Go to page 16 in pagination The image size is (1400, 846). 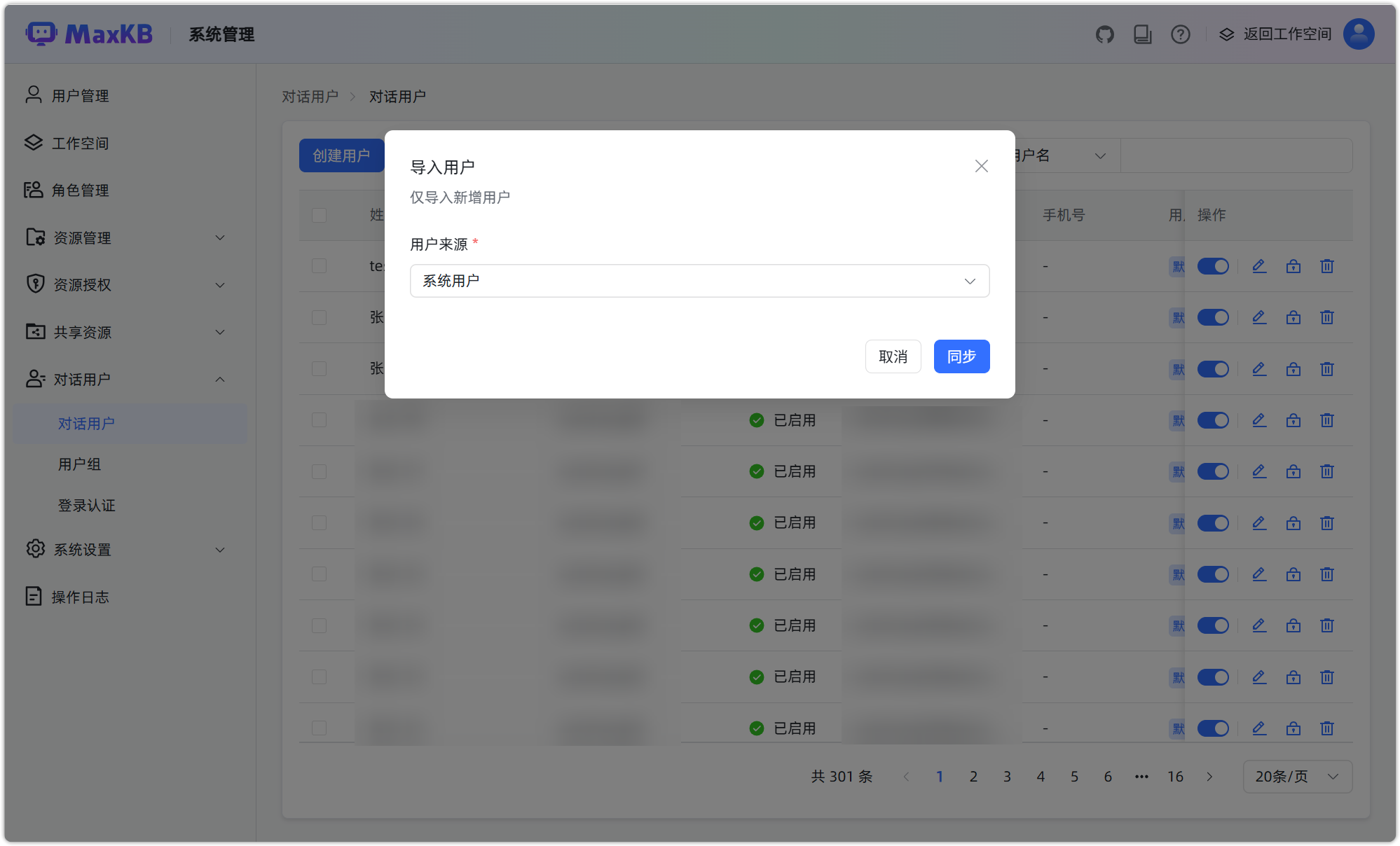(1175, 776)
